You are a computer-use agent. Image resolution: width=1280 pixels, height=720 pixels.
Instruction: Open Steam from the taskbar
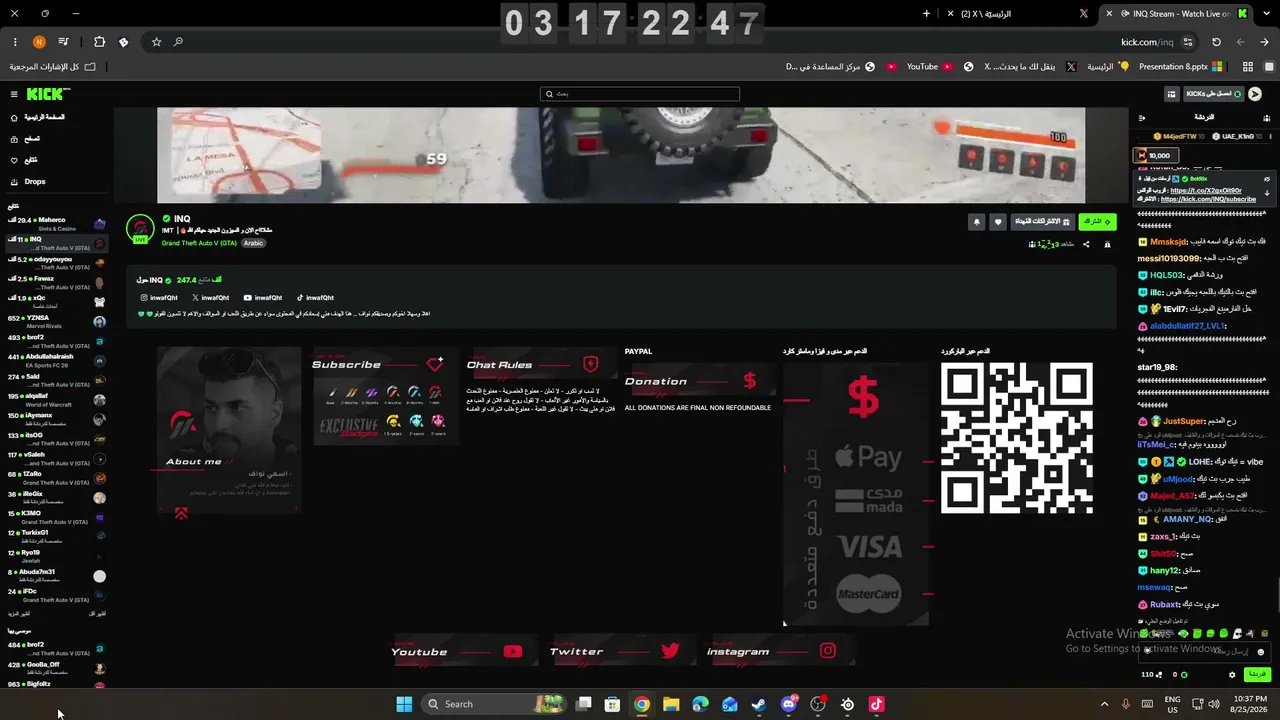tap(759, 704)
